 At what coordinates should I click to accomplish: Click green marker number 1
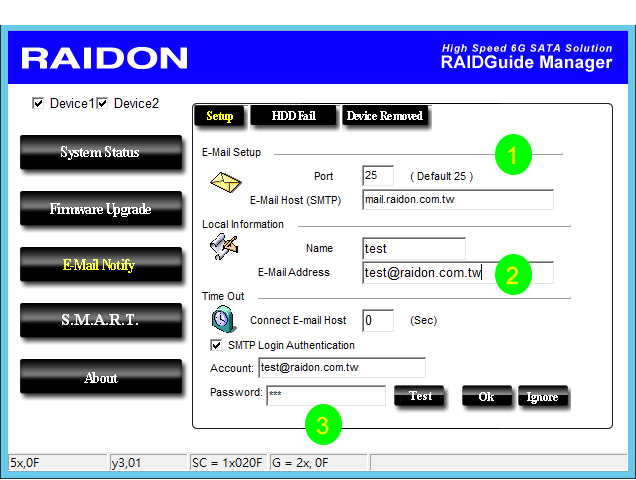click(513, 155)
